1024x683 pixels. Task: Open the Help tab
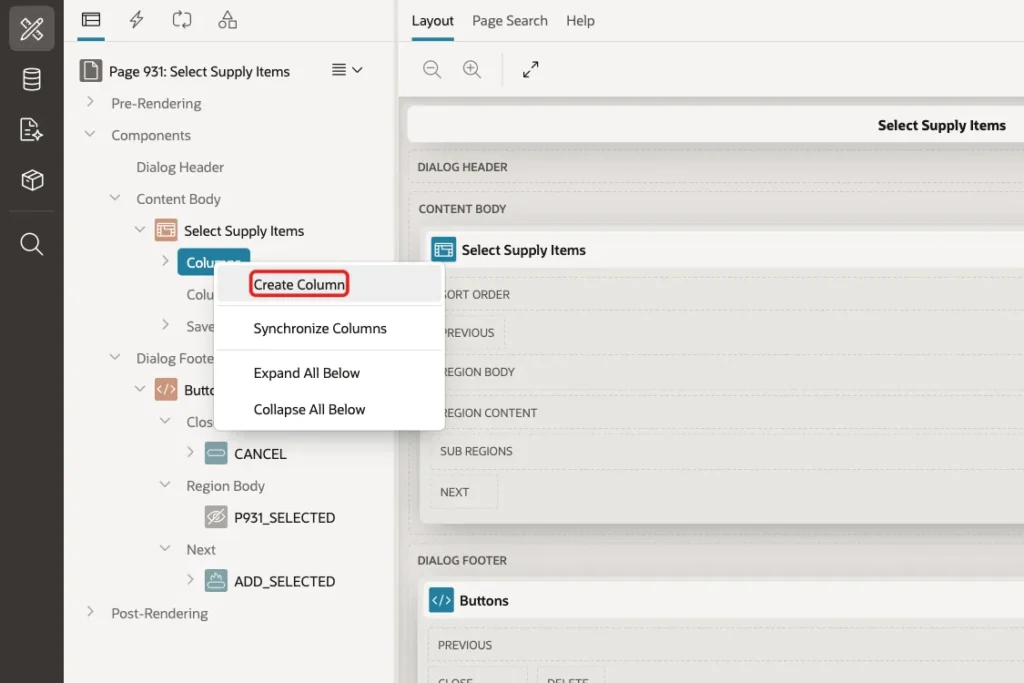[x=580, y=21]
